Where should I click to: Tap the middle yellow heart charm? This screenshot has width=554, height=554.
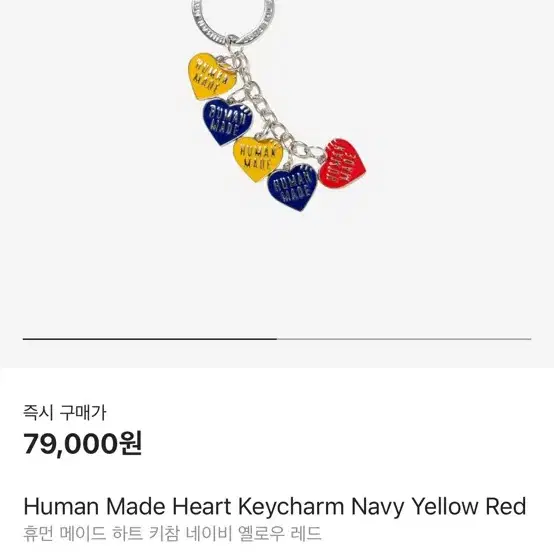[x=258, y=159]
